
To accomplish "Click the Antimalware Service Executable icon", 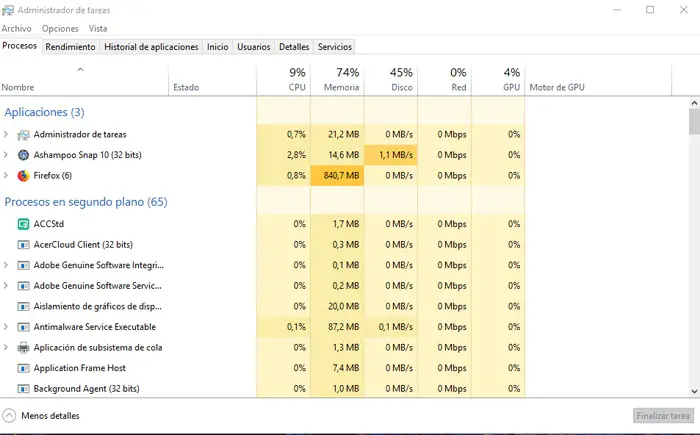I will (24, 327).
